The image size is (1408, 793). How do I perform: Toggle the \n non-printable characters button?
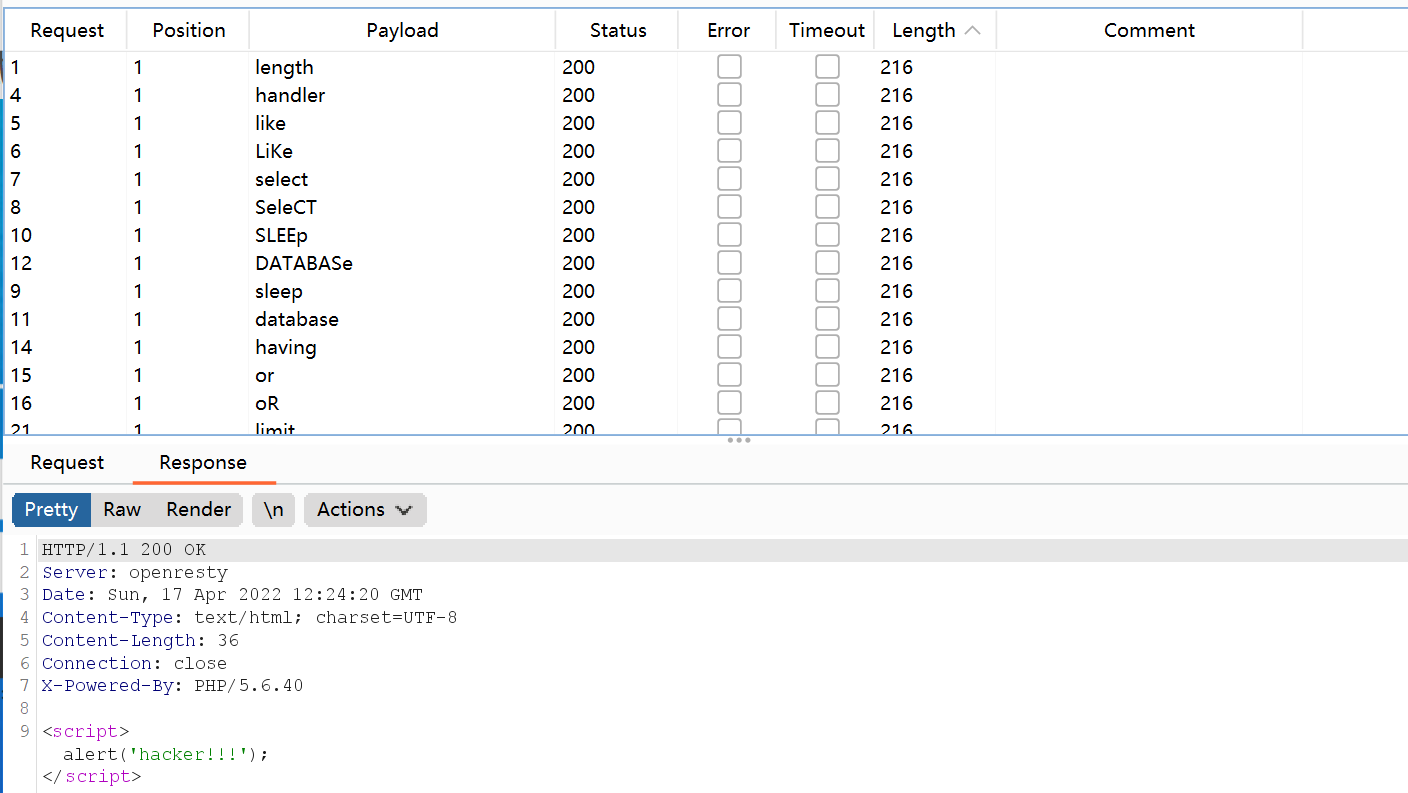click(273, 509)
